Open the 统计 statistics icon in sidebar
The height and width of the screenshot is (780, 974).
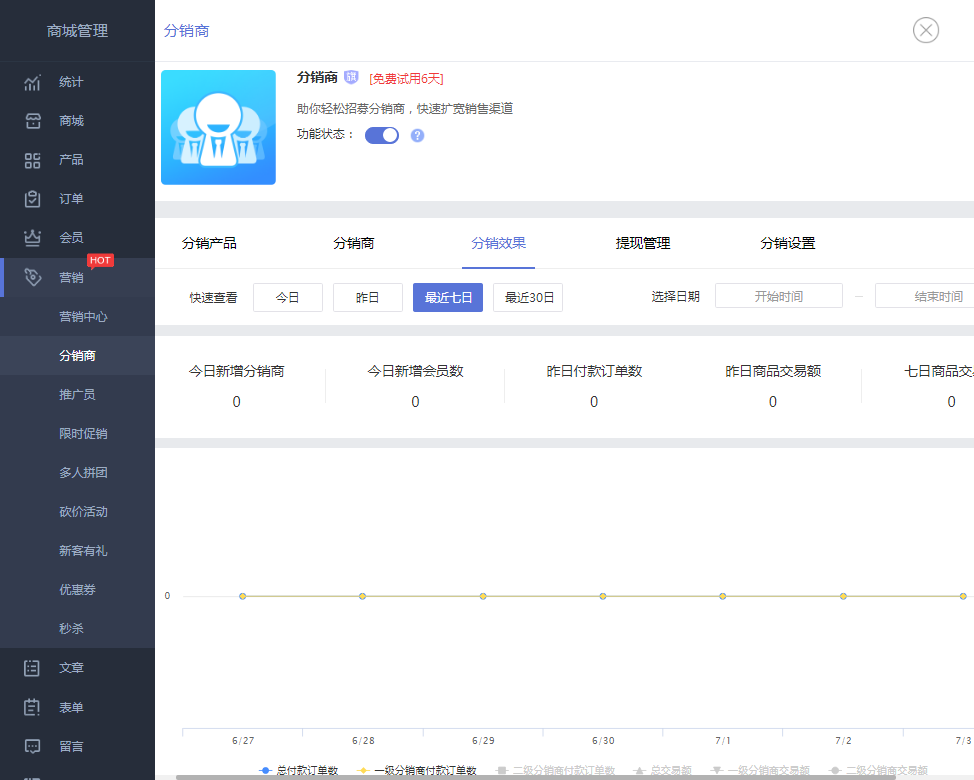click(32, 82)
